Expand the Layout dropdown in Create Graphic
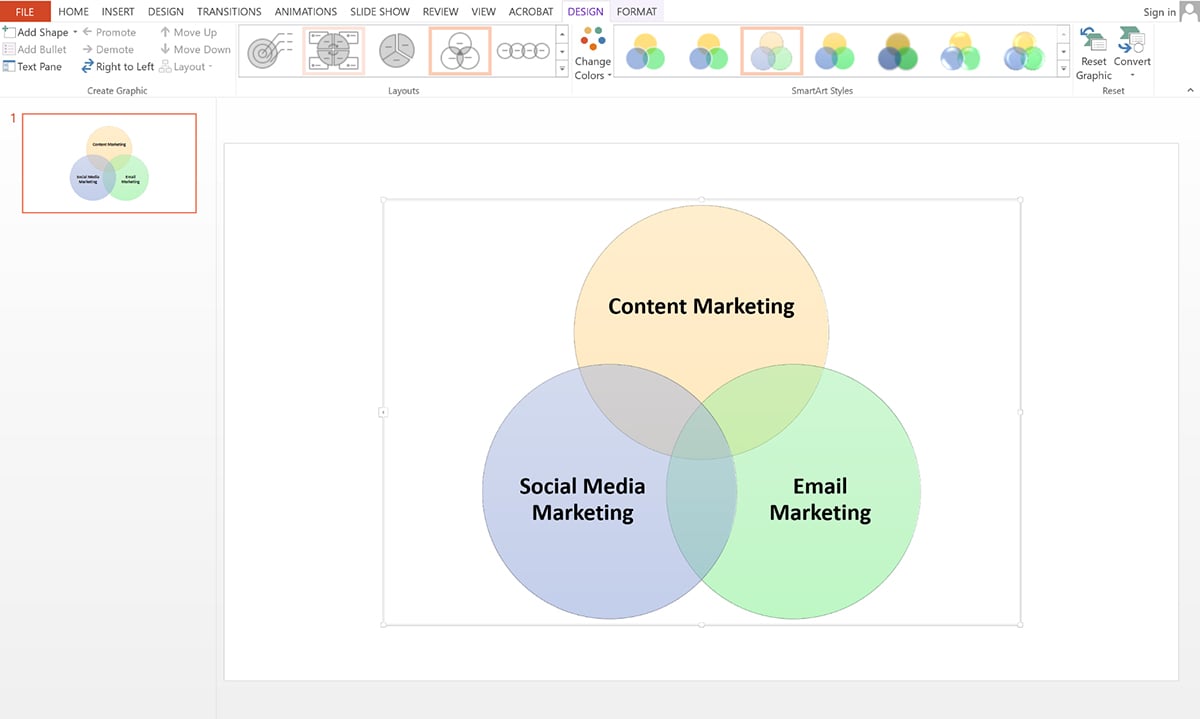 point(212,66)
